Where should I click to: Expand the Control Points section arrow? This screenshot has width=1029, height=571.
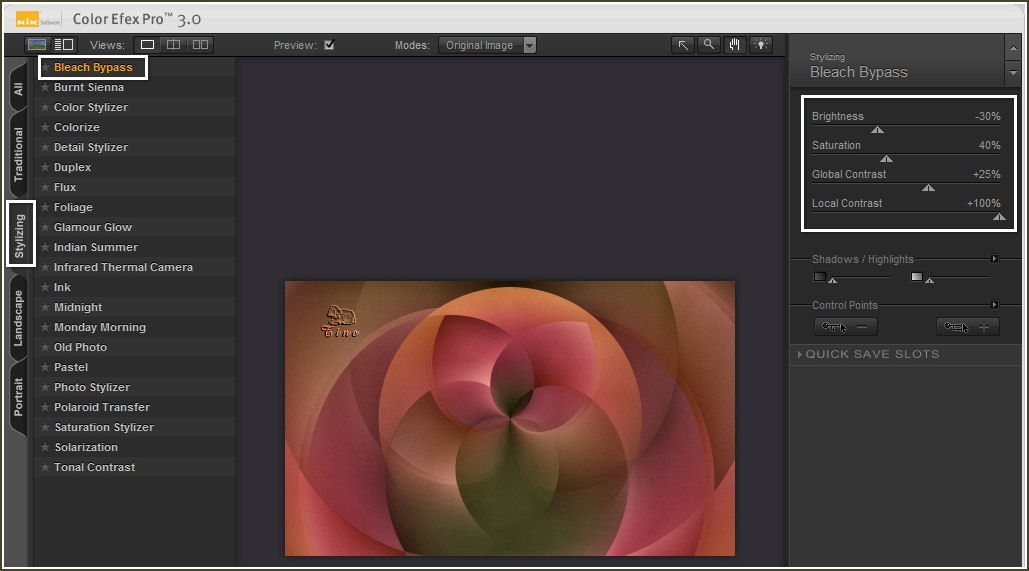point(994,305)
